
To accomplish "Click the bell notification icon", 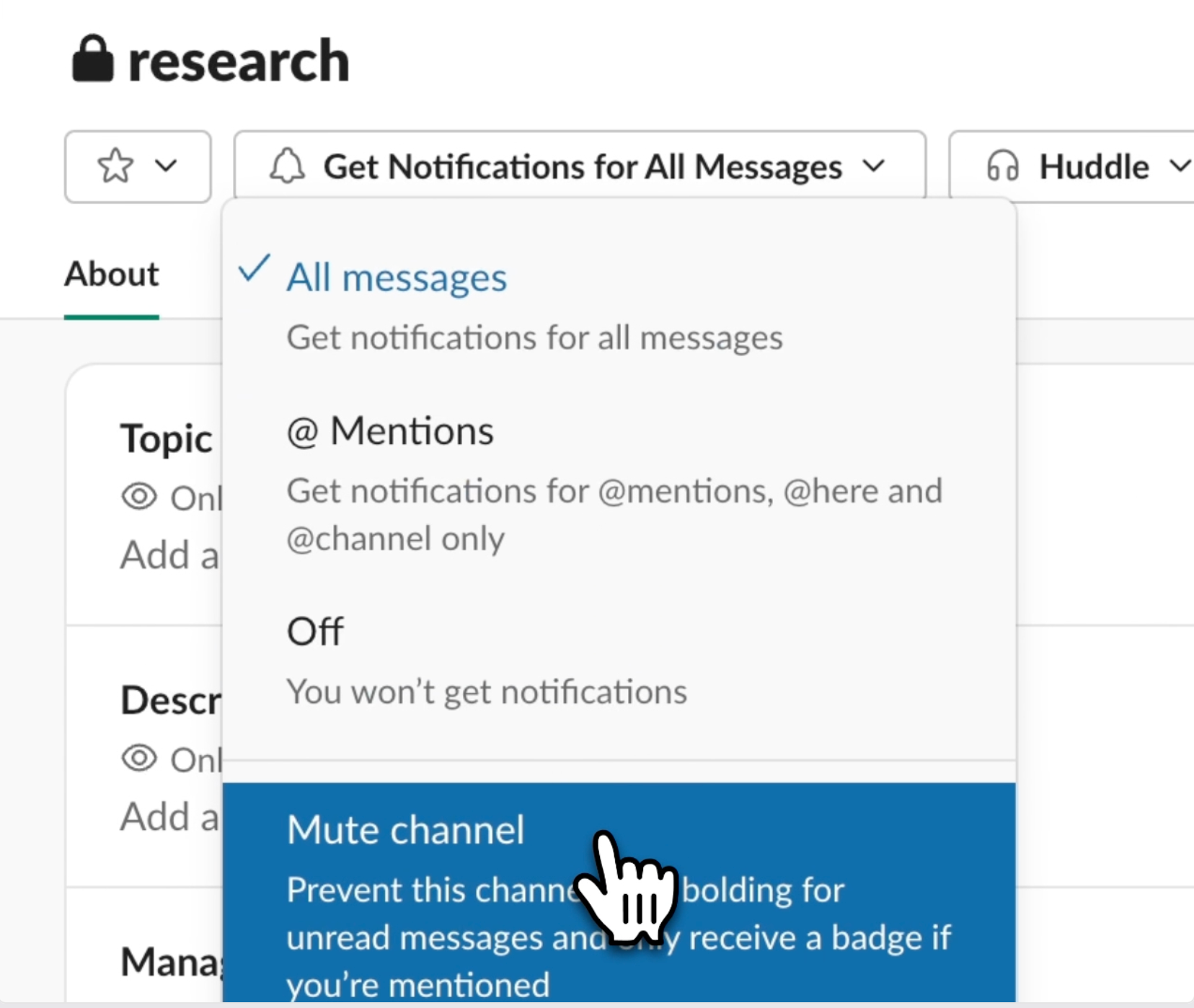I will (x=287, y=167).
